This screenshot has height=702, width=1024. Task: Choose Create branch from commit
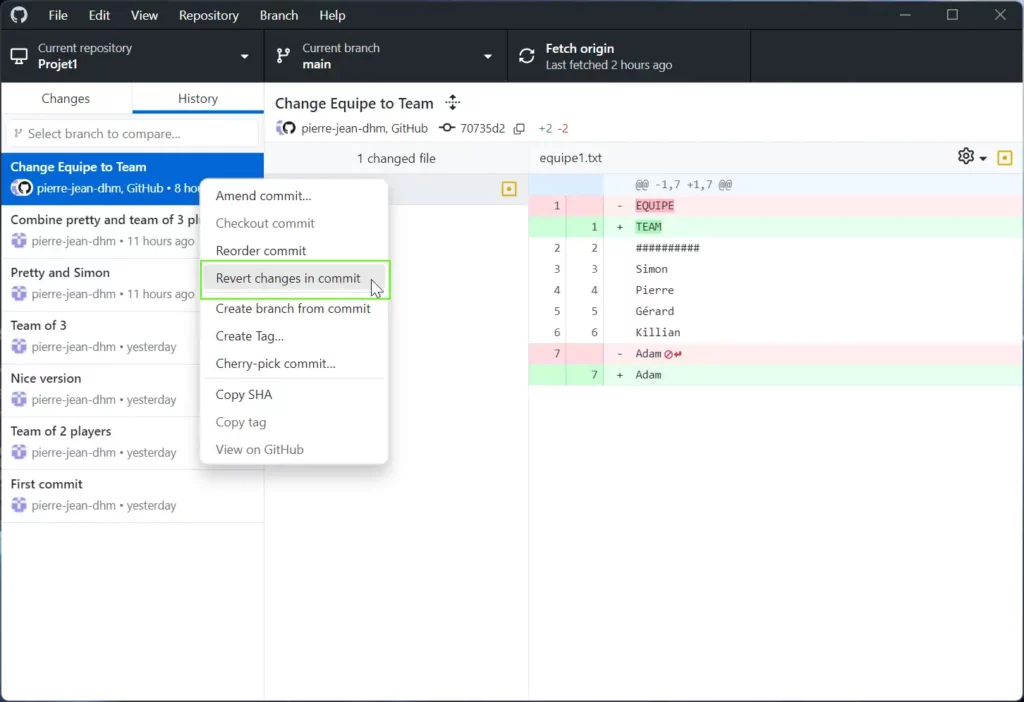(294, 308)
